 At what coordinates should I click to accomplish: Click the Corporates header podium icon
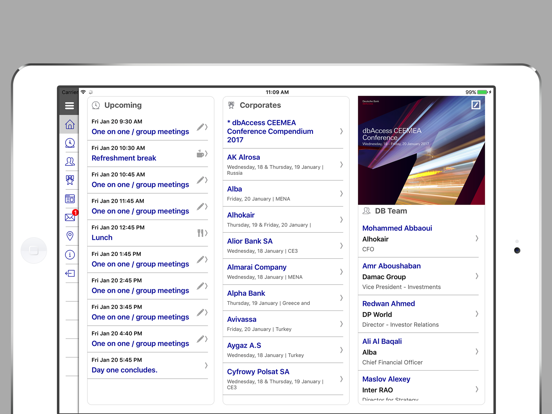pyautogui.click(x=231, y=105)
